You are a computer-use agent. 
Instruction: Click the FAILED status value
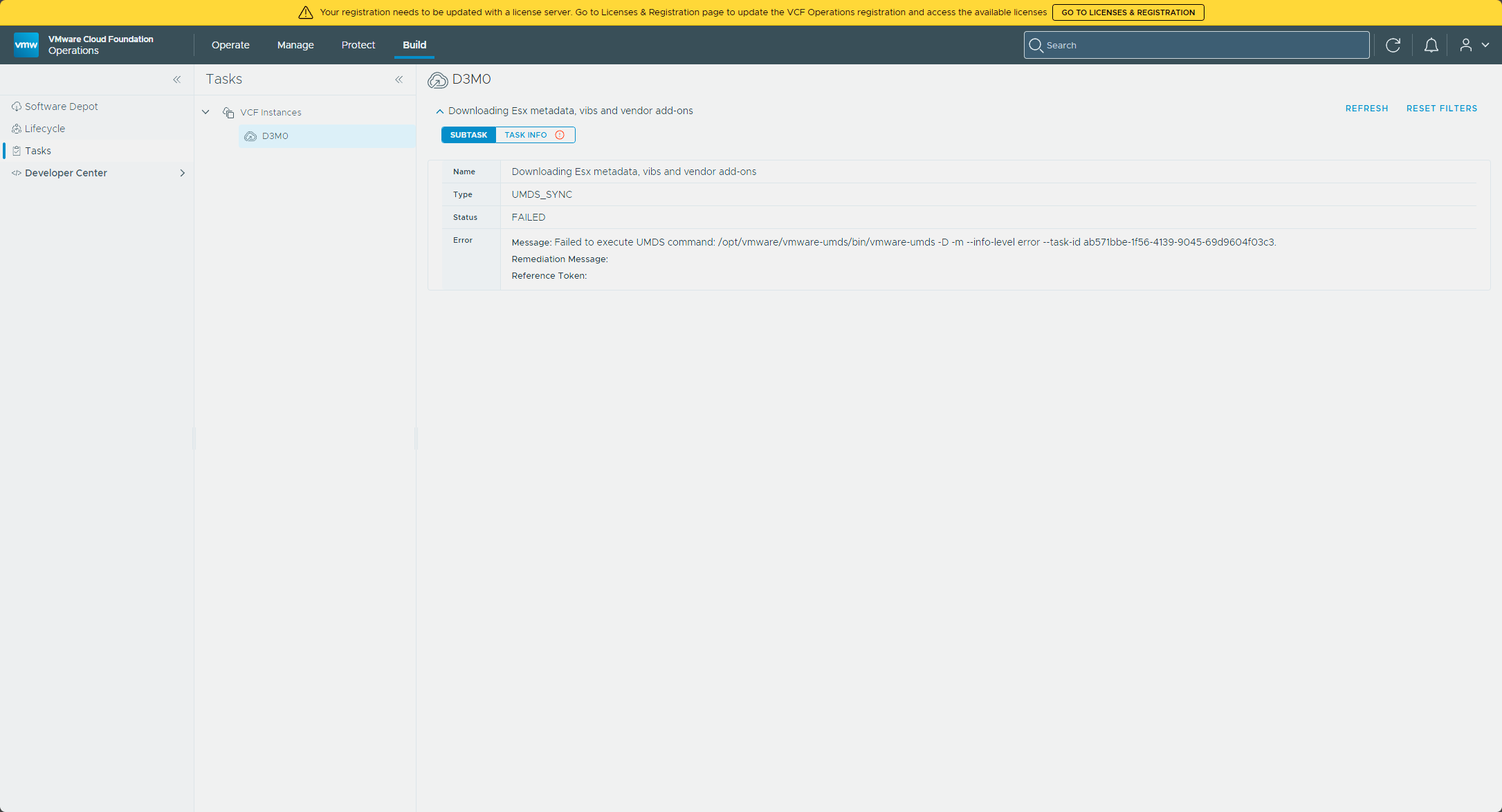tap(529, 217)
